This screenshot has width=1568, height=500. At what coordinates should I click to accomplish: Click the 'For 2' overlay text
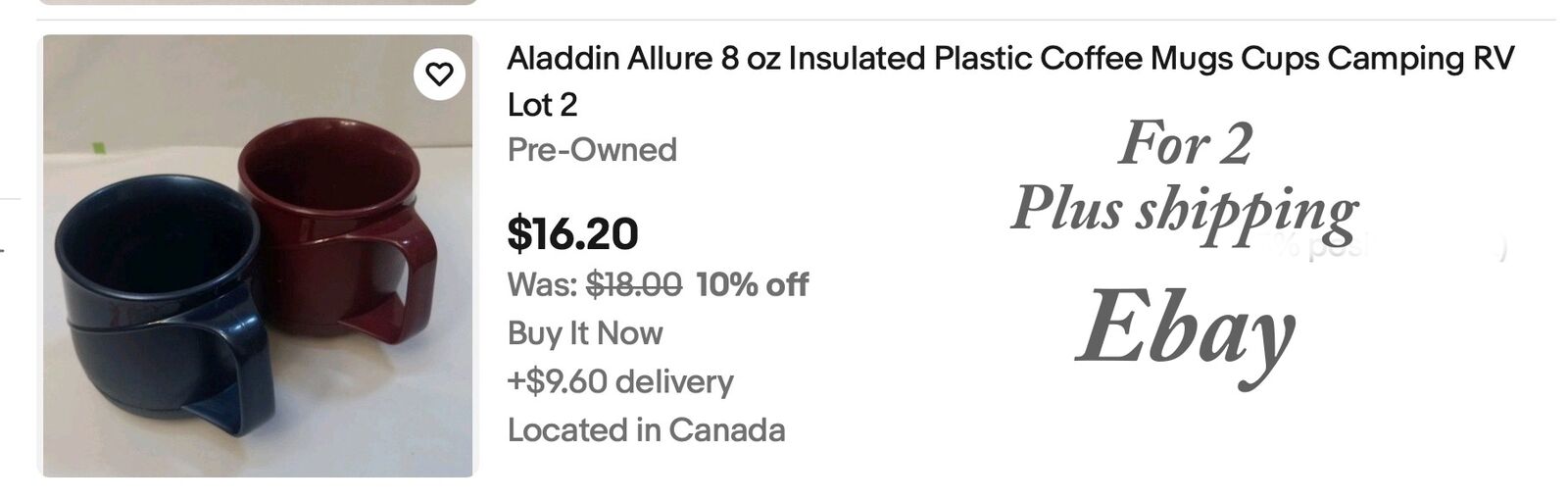[1185, 144]
